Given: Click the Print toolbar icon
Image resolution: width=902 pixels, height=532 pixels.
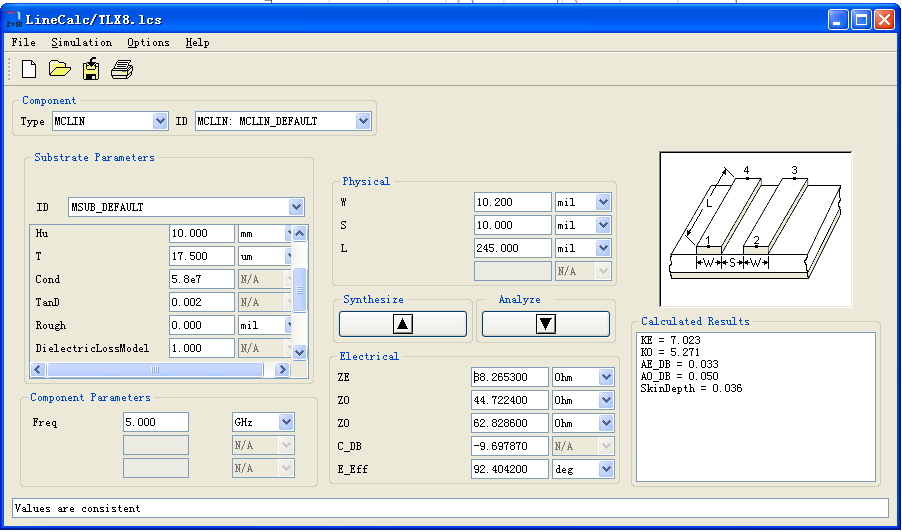Looking at the screenshot, I should pos(122,70).
